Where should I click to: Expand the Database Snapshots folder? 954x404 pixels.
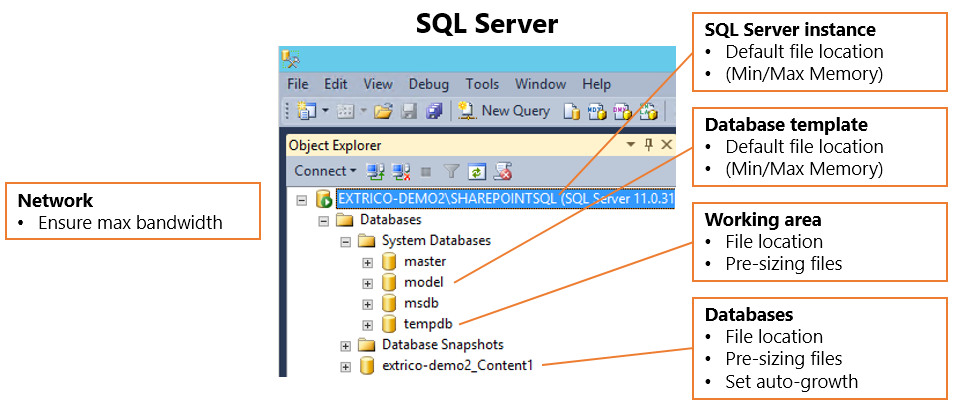346,345
